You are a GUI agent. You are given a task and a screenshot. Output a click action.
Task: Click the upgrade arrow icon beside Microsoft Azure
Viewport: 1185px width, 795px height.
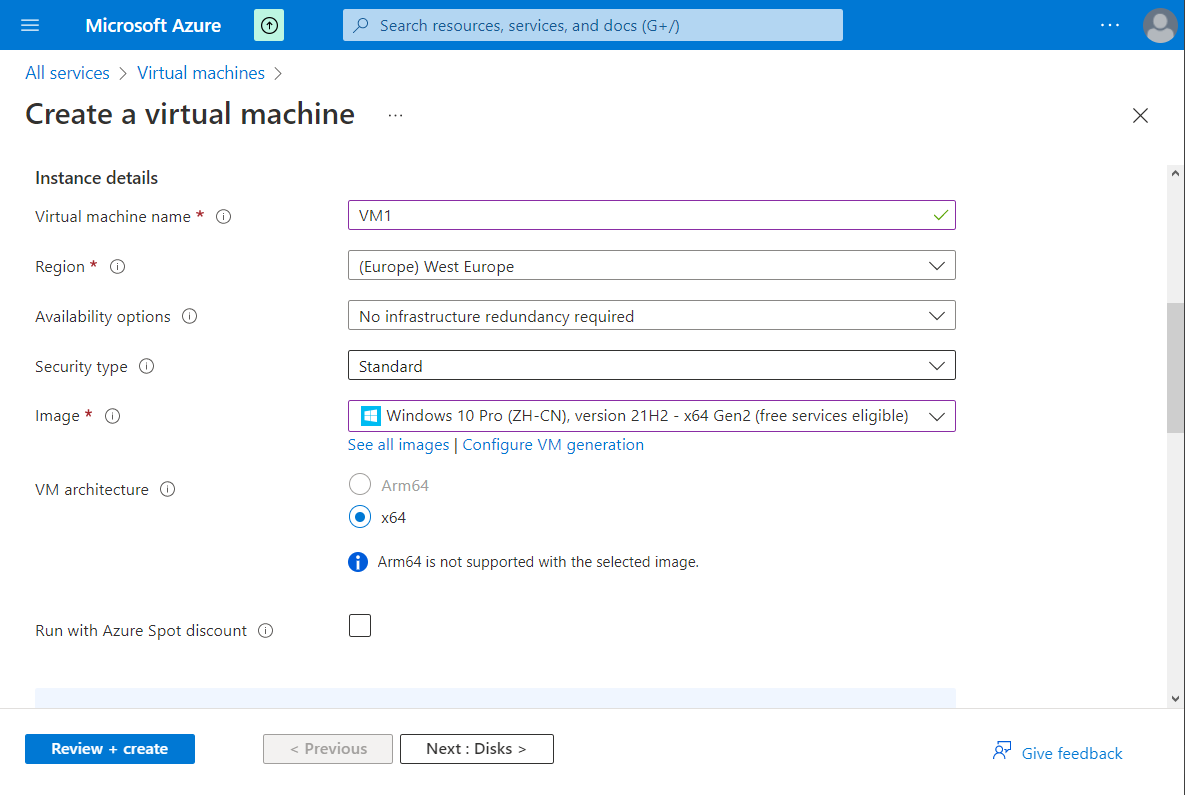269,25
